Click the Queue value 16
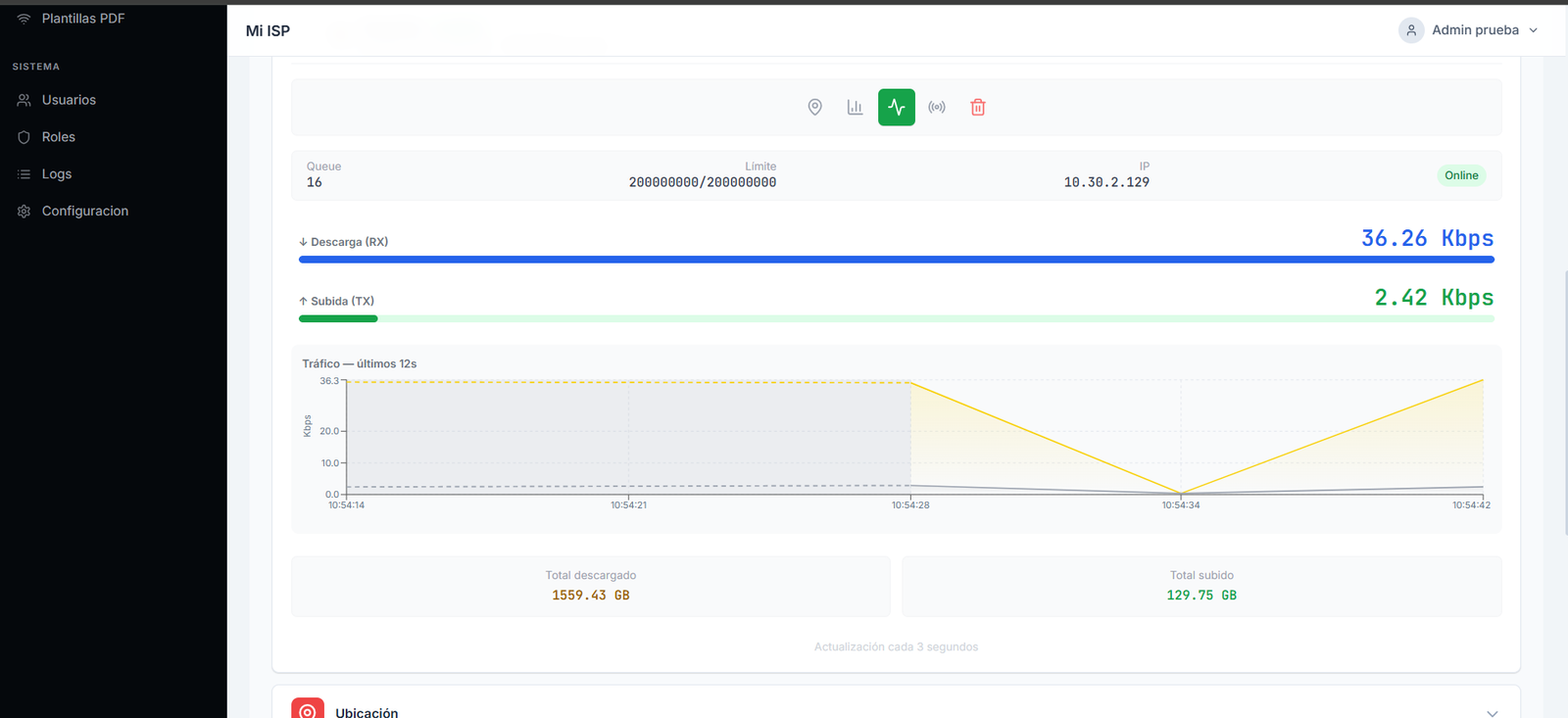This screenshot has width=1568, height=718. coord(315,182)
